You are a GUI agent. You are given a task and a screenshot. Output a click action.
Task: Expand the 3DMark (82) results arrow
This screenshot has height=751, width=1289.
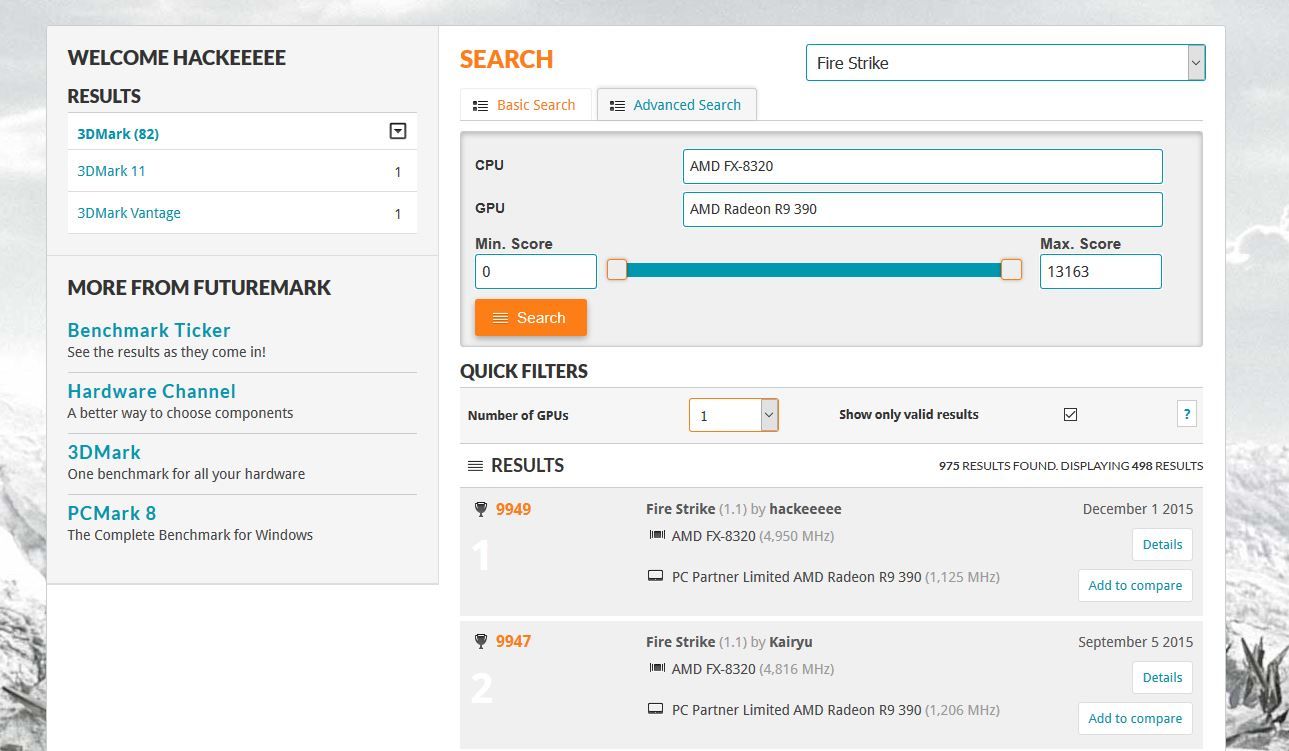(x=398, y=131)
